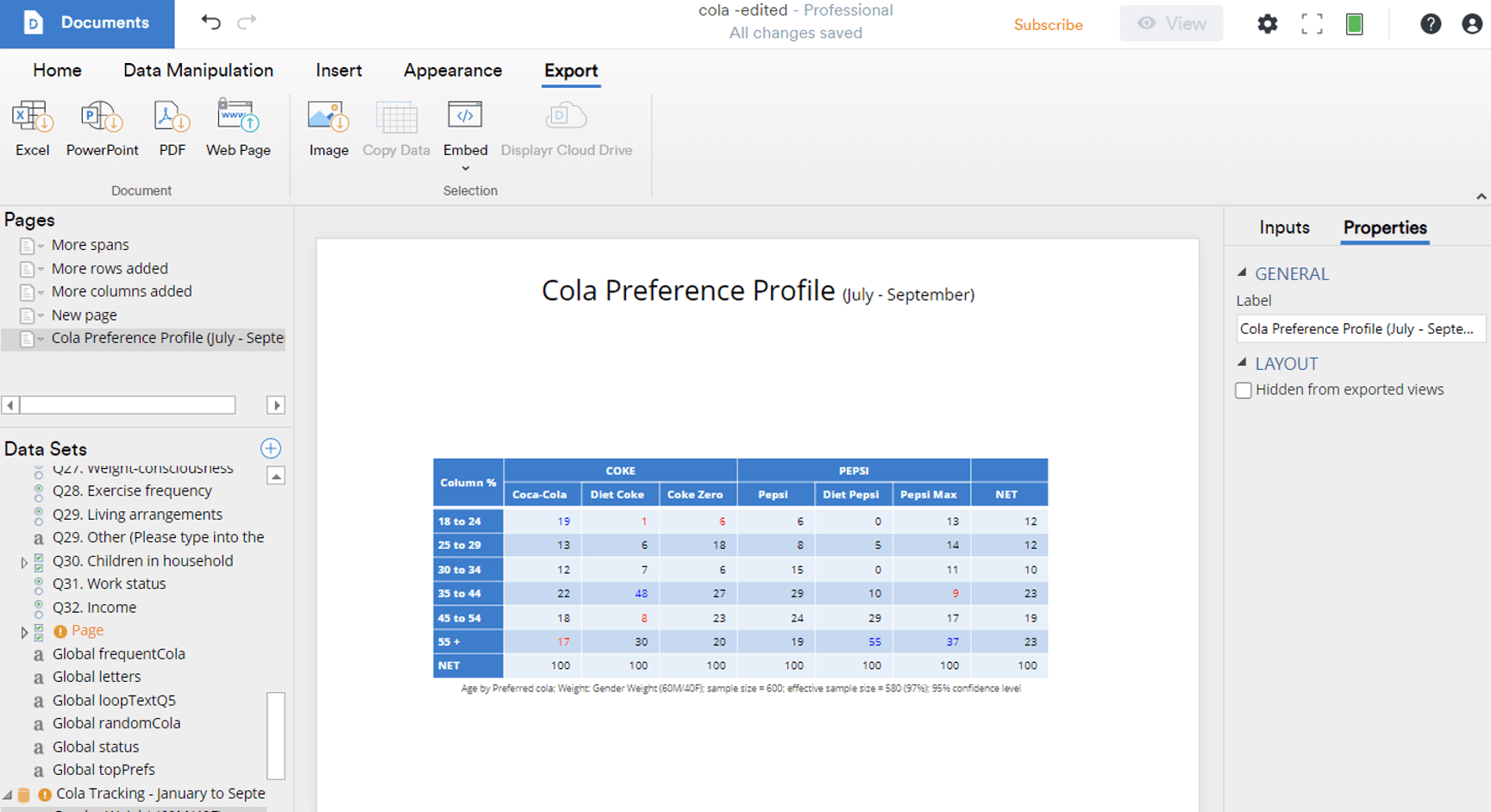The width and height of the screenshot is (1491, 812).
Task: Collapse the GENERAL section
Action: point(1242,272)
